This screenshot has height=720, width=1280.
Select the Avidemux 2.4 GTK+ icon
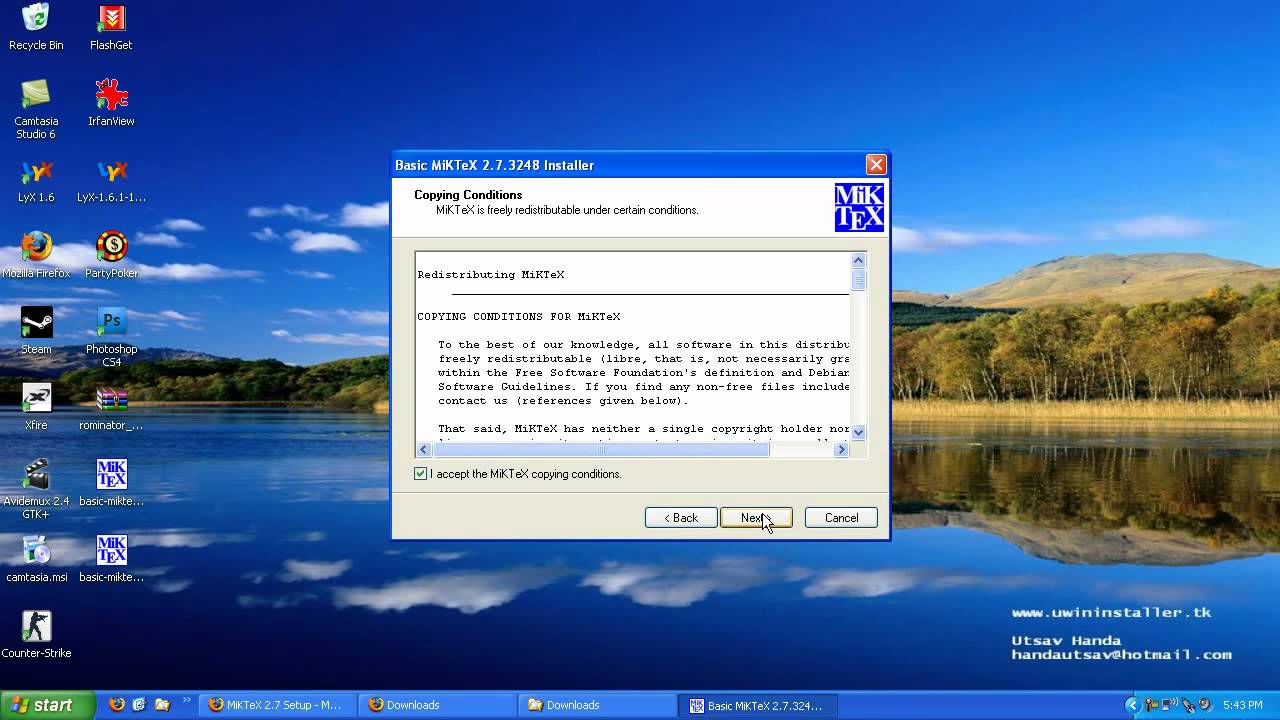point(36,489)
